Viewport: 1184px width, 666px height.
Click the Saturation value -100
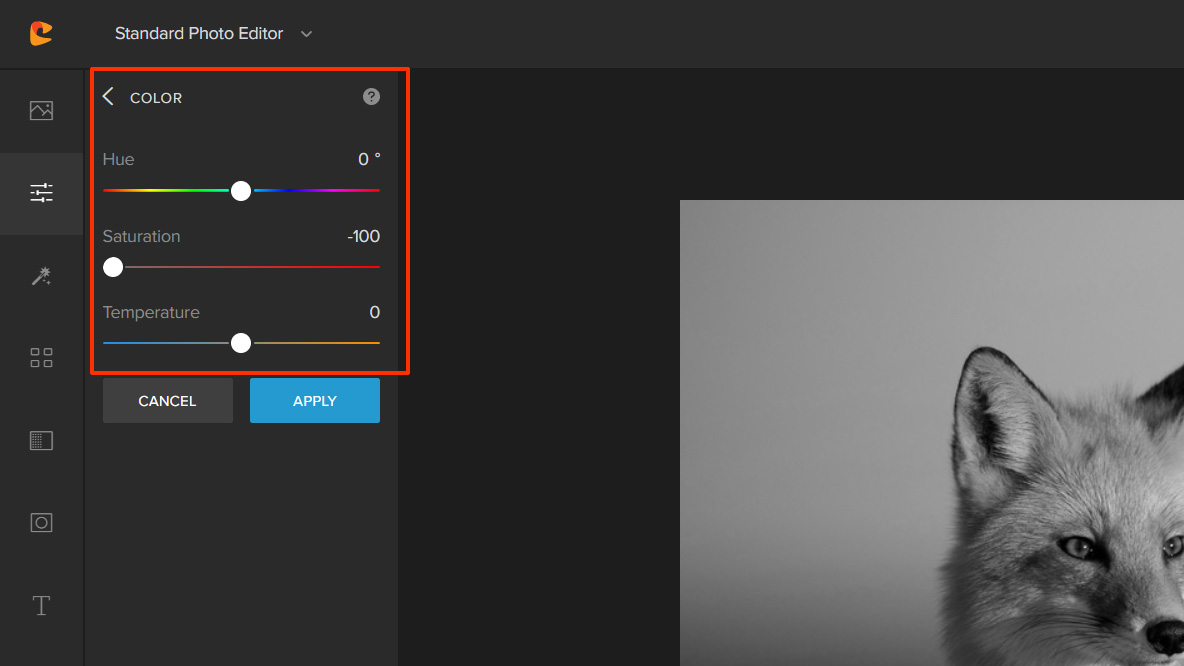(363, 236)
